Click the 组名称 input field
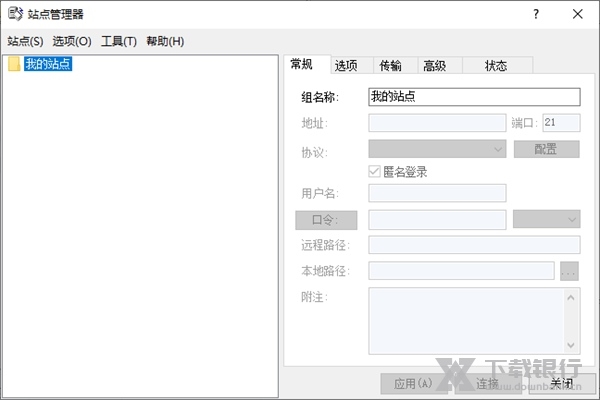 coord(474,97)
